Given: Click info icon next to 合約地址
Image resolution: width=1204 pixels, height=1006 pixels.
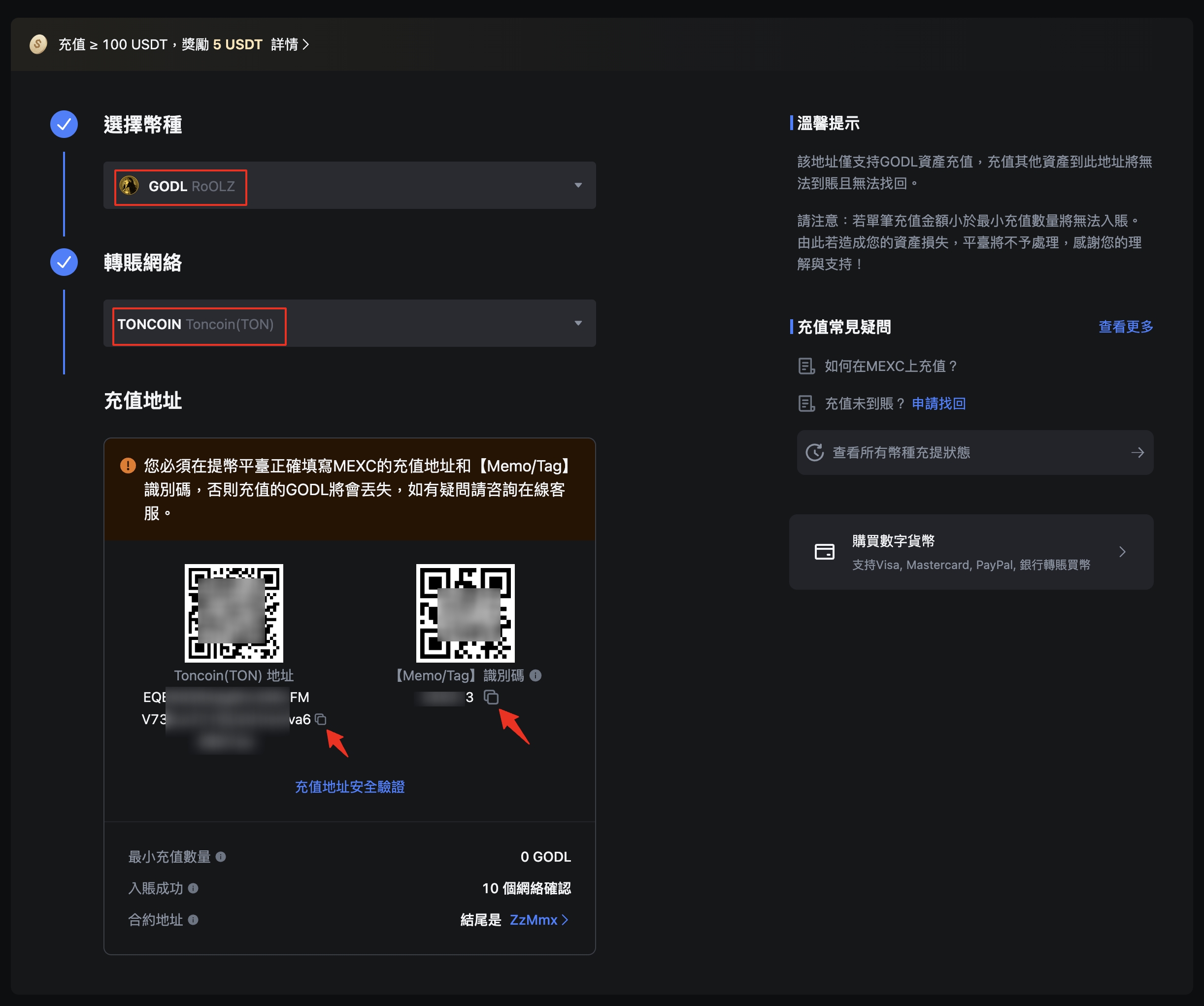Looking at the screenshot, I should [x=193, y=919].
